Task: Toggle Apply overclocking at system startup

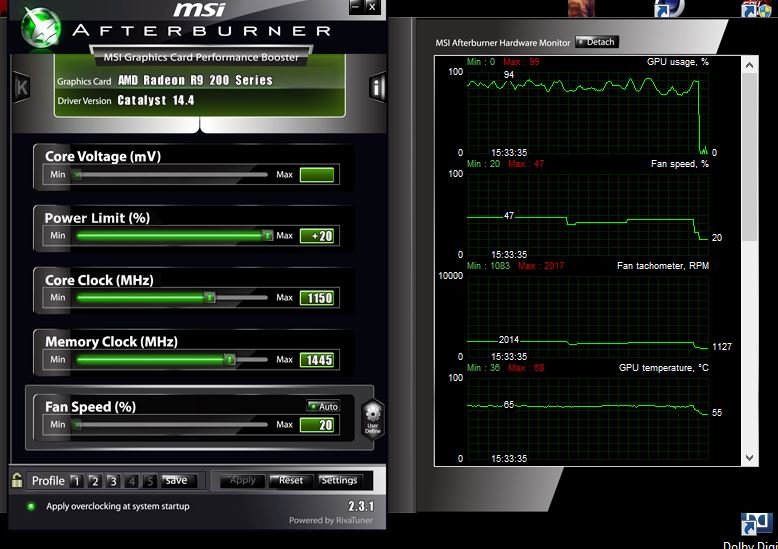Action: [31, 506]
